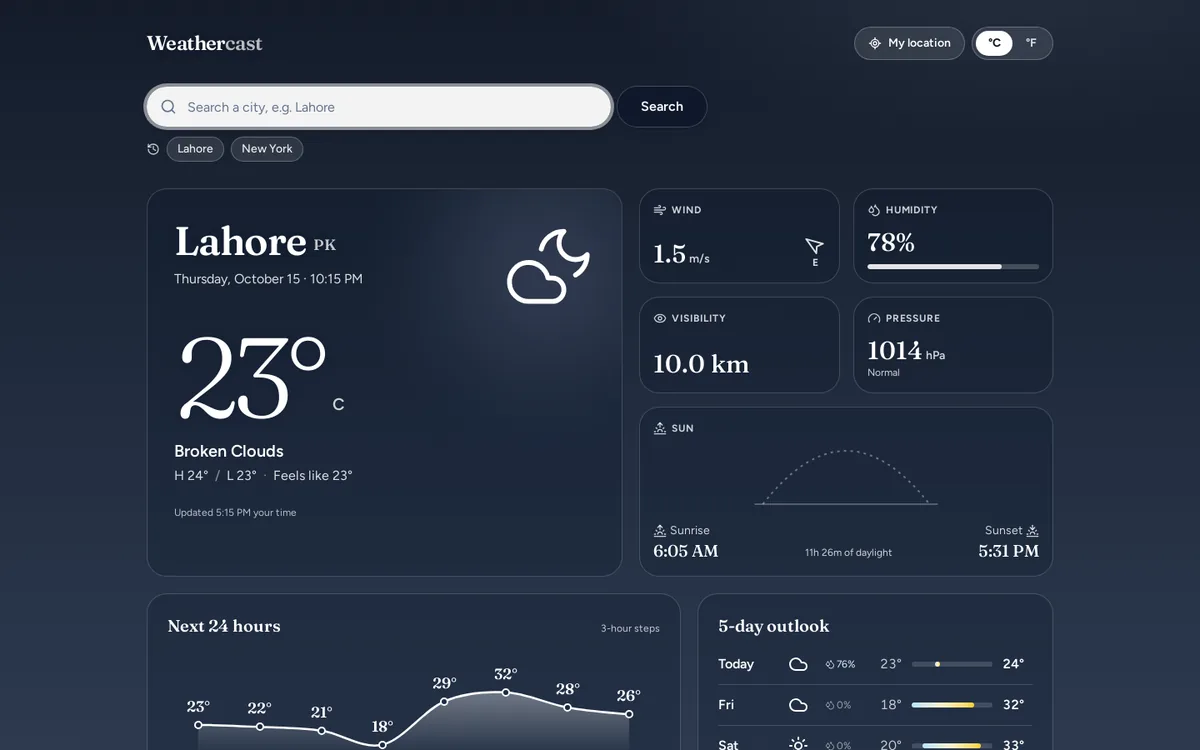
Task: Click the 78% humidity value
Action: 891,243
